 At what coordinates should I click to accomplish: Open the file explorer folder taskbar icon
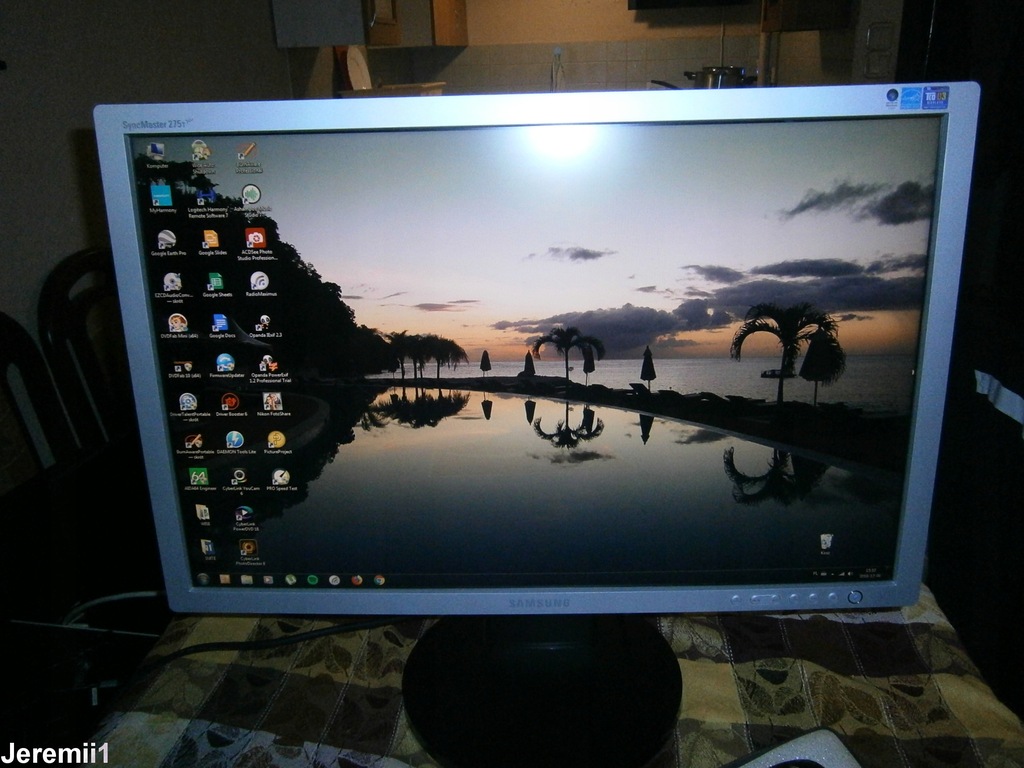click(246, 579)
